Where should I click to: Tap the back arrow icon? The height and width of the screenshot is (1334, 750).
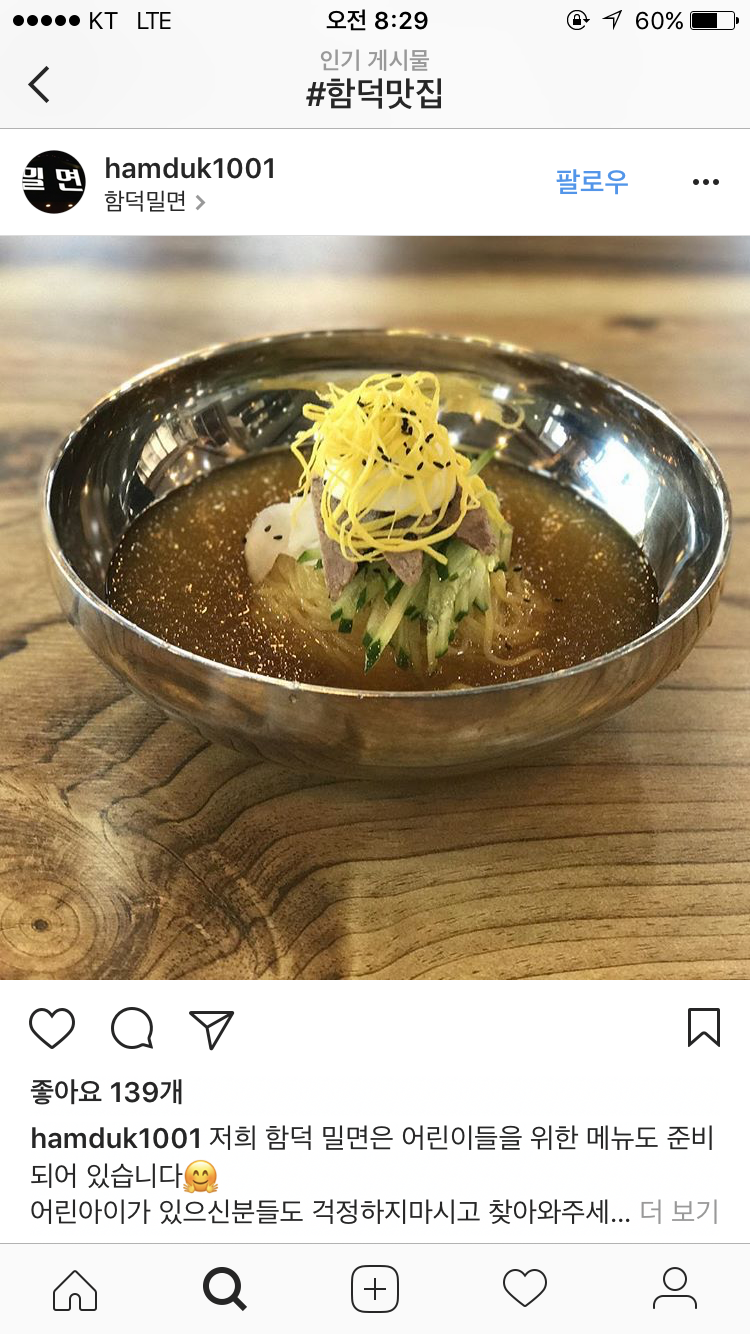(x=39, y=84)
